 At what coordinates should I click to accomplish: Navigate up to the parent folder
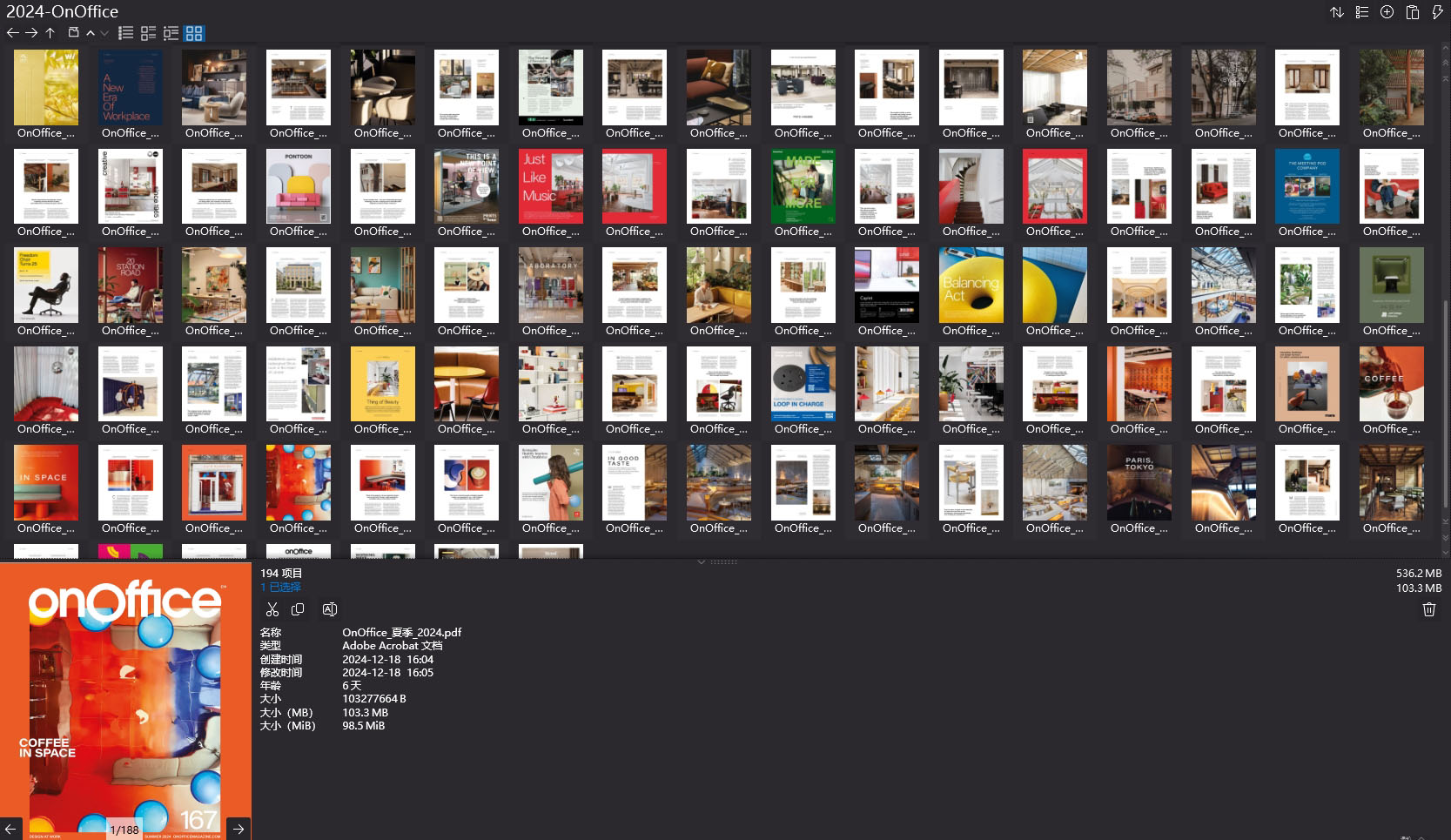tap(50, 33)
